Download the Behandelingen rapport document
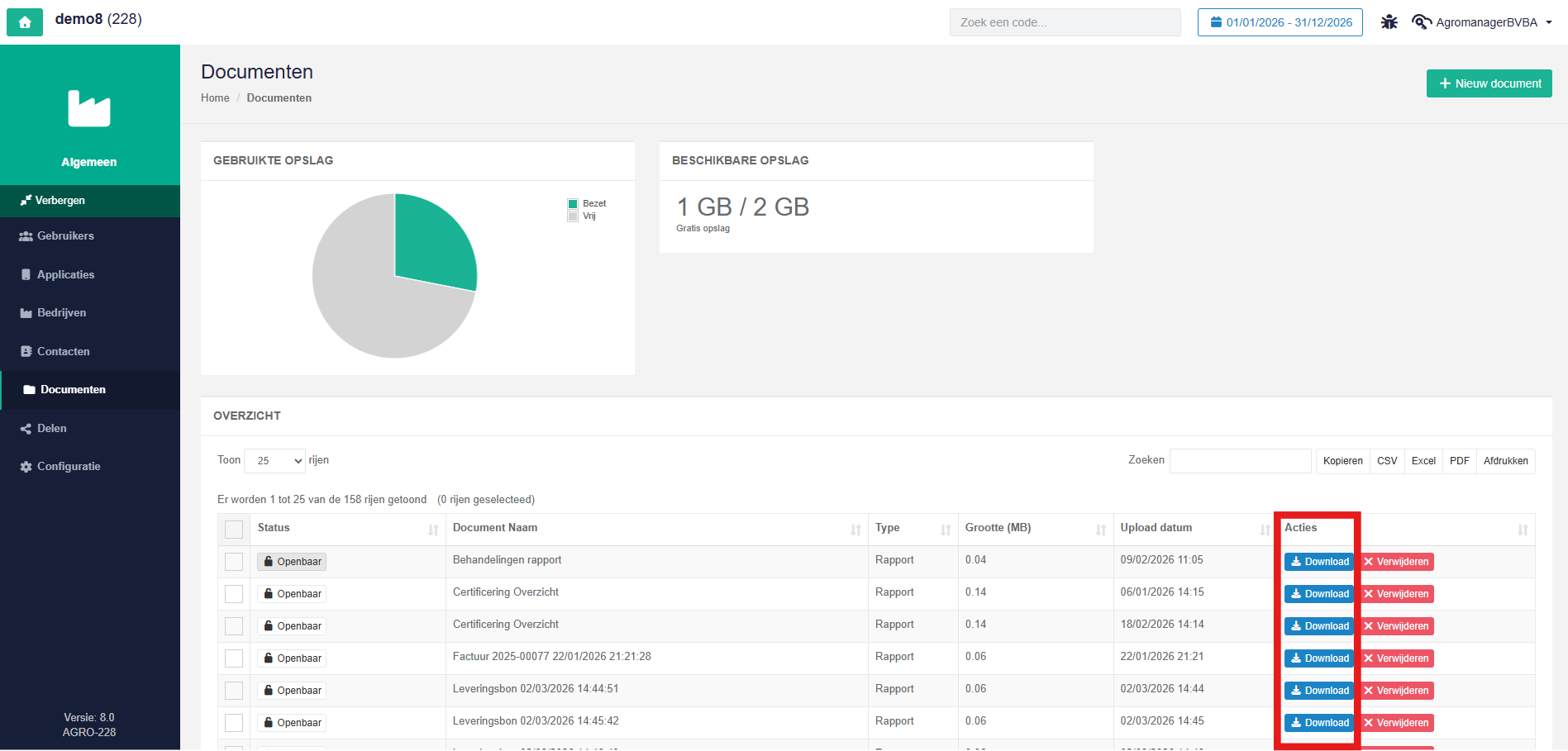 1319,562
